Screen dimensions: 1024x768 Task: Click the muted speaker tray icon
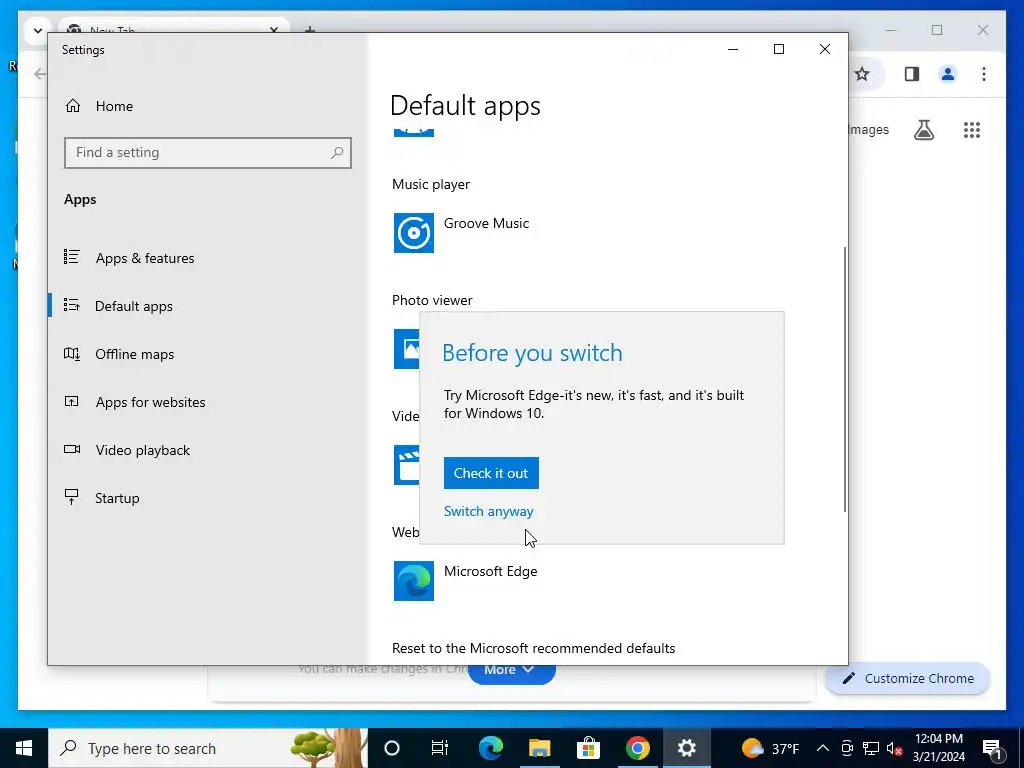pos(895,748)
